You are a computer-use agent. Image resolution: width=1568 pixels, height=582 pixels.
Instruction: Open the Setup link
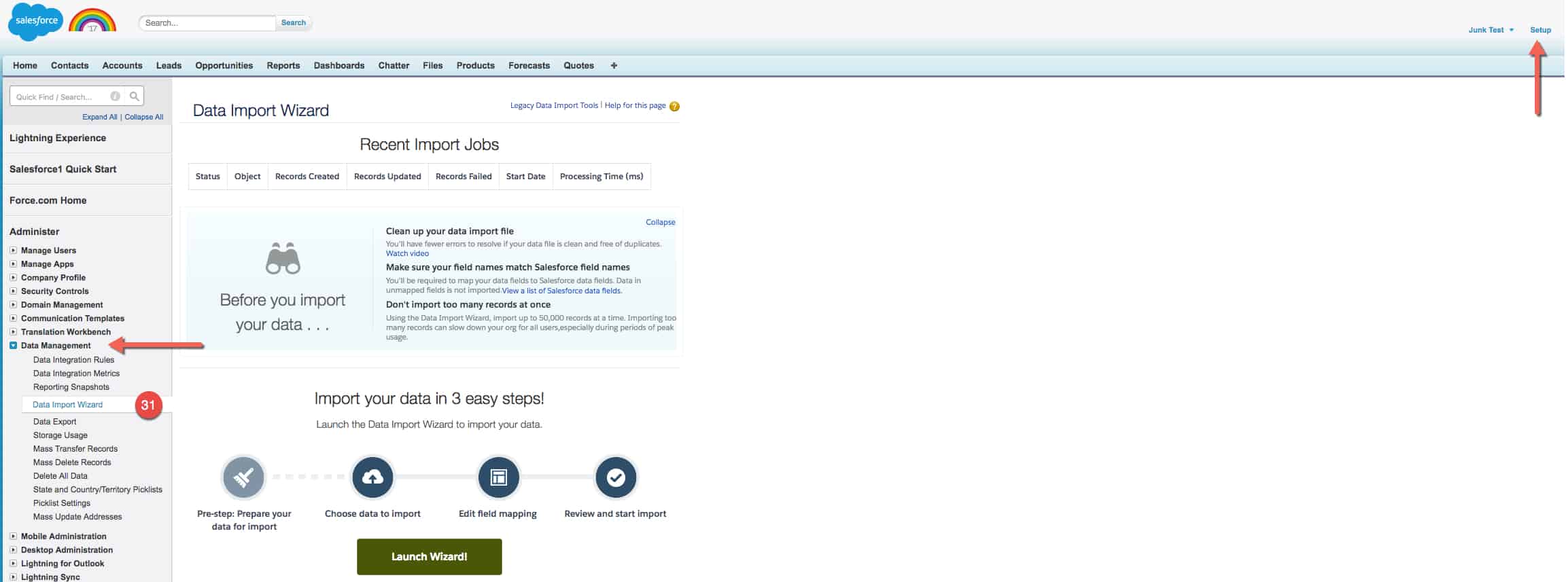click(1540, 30)
